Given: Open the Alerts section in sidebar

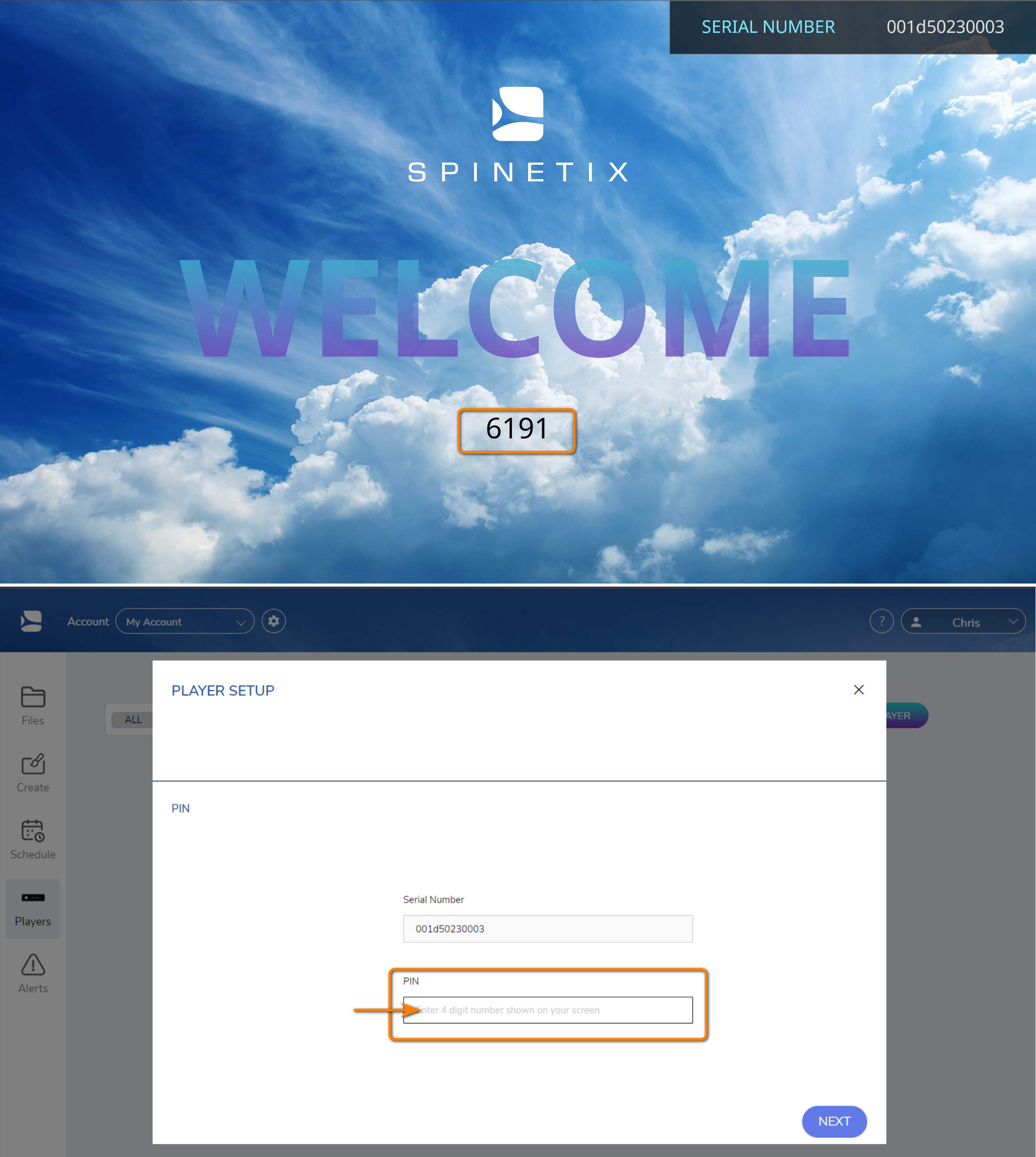Looking at the screenshot, I should coord(32,974).
